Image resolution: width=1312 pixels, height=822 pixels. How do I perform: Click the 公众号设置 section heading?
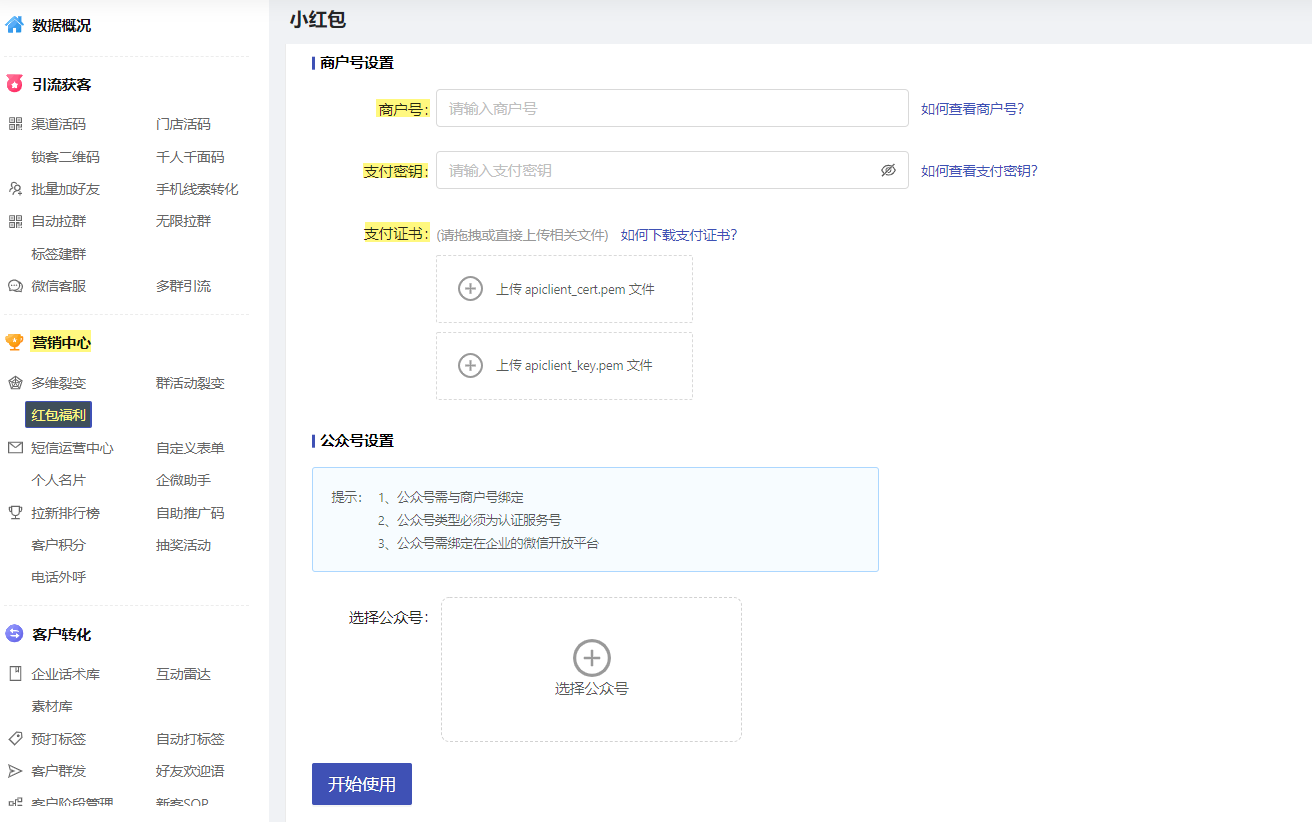[x=357, y=440]
